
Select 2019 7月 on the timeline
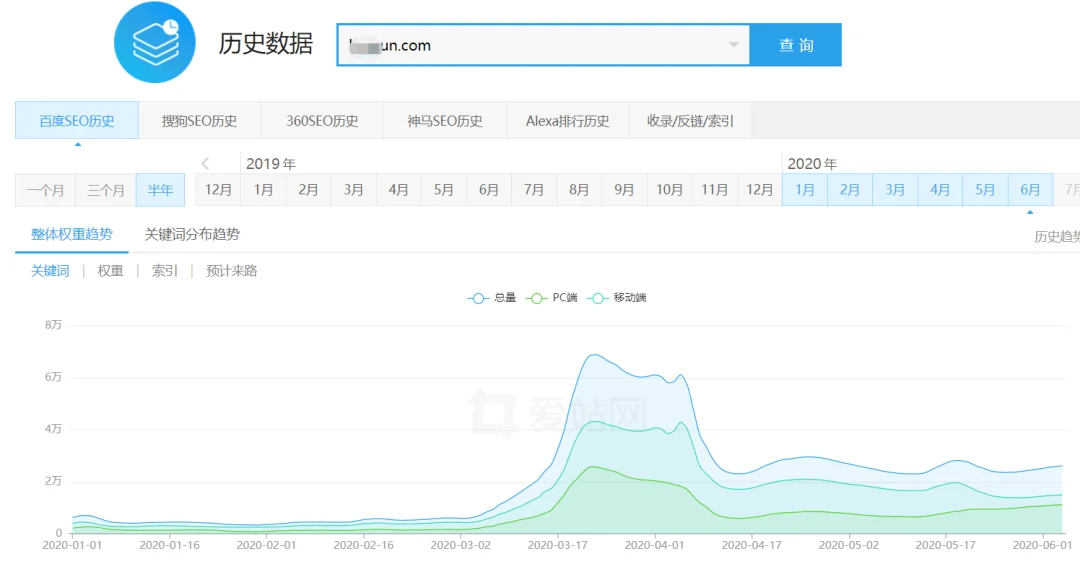click(534, 189)
